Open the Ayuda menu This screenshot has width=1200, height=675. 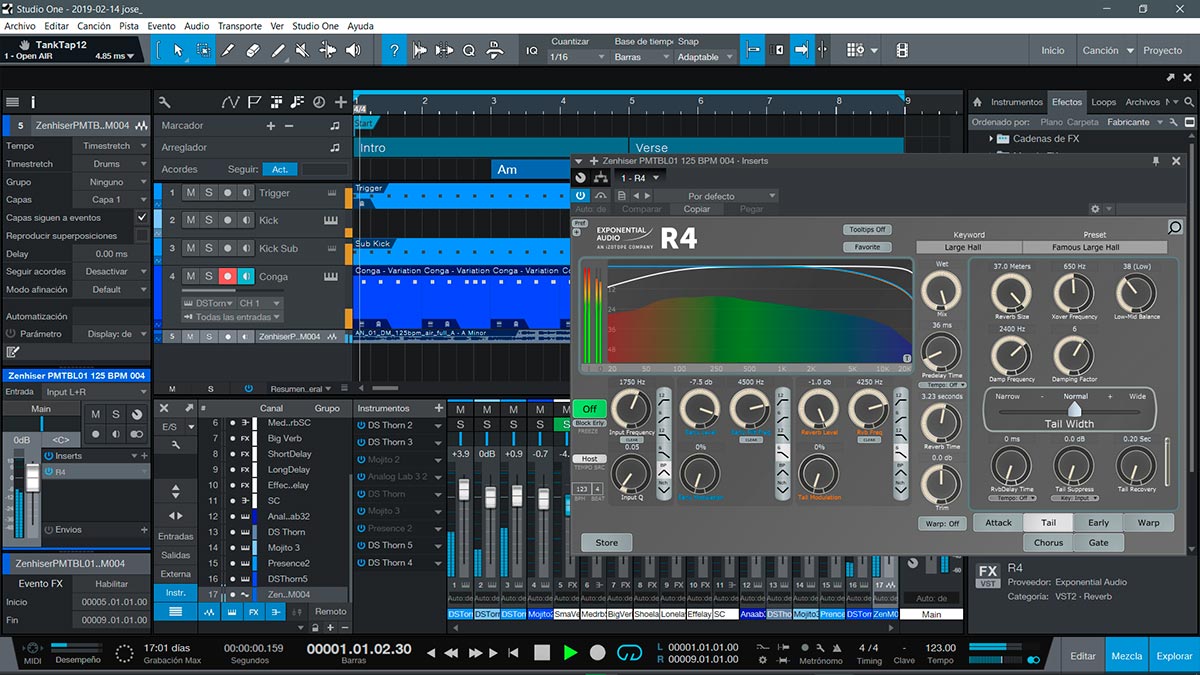point(360,26)
